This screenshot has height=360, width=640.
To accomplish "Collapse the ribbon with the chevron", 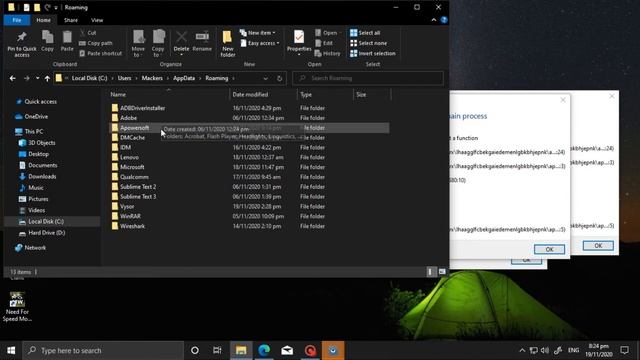I will 433,20.
